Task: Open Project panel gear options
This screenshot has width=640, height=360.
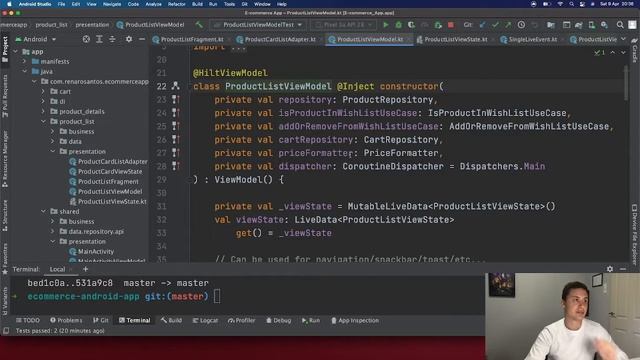Action: pos(129,39)
